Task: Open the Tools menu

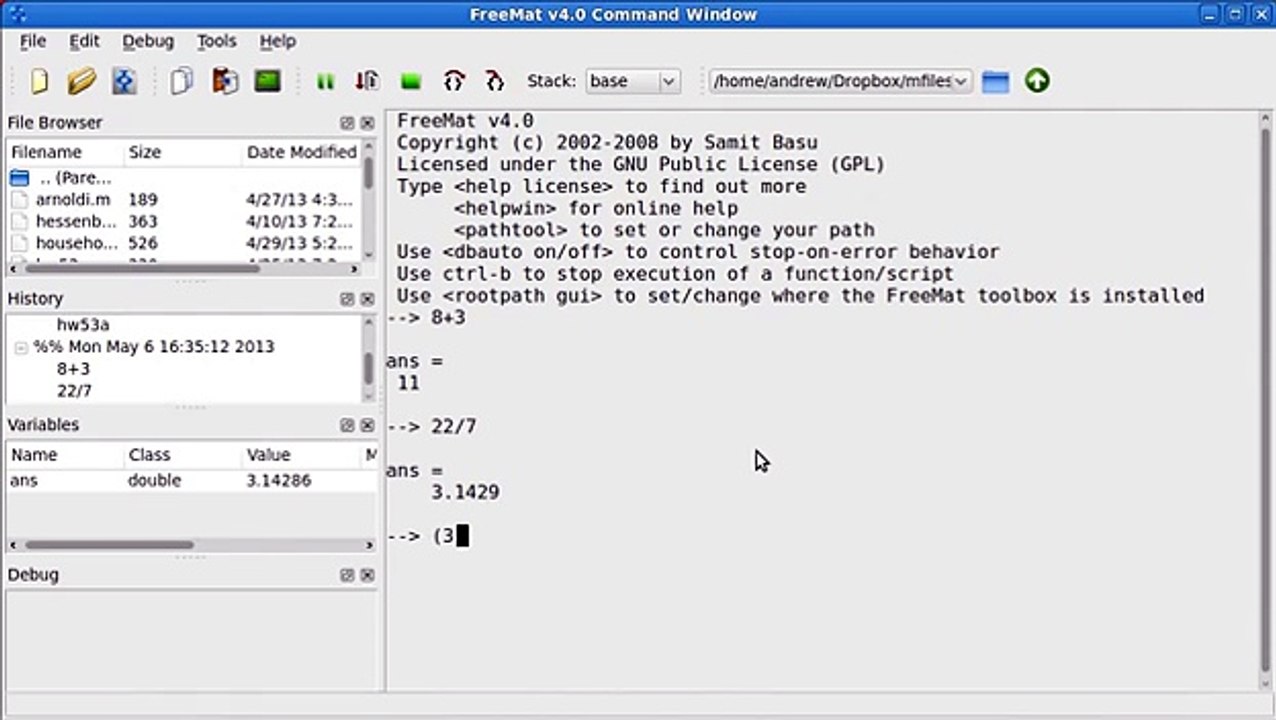Action: (x=216, y=41)
